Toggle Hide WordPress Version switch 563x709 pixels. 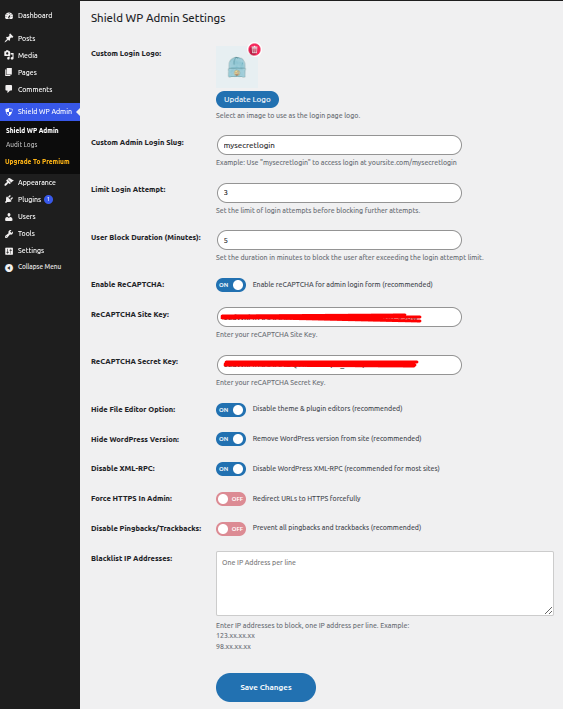(x=231, y=439)
